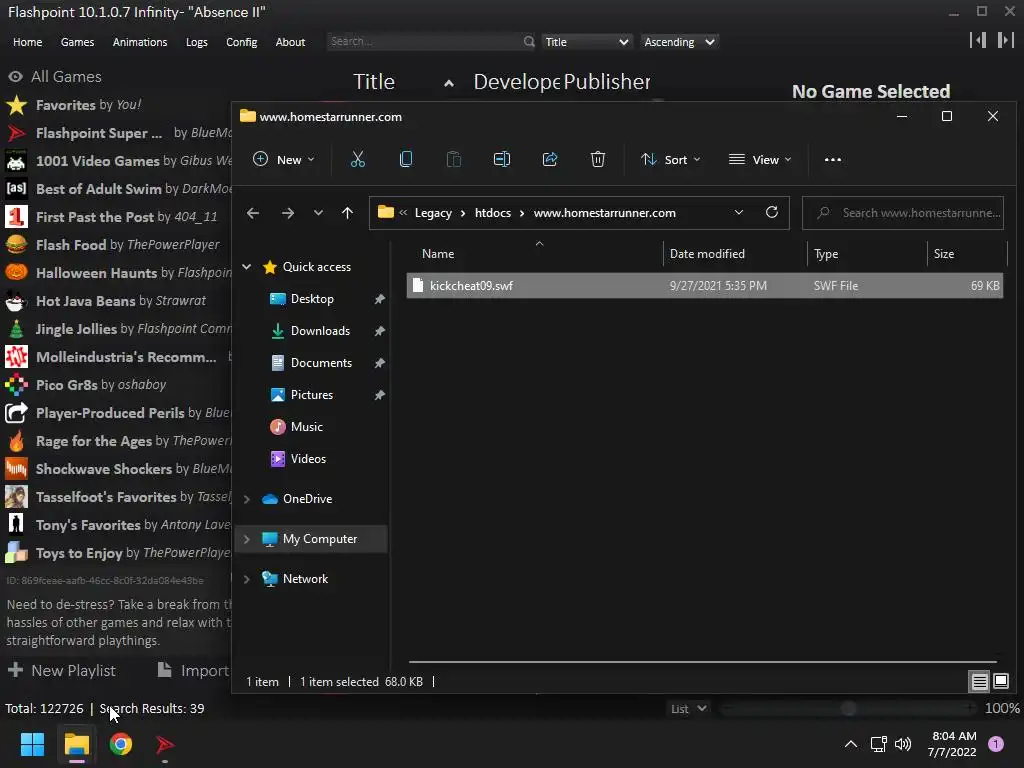Open the View dropdown

click(x=760, y=159)
